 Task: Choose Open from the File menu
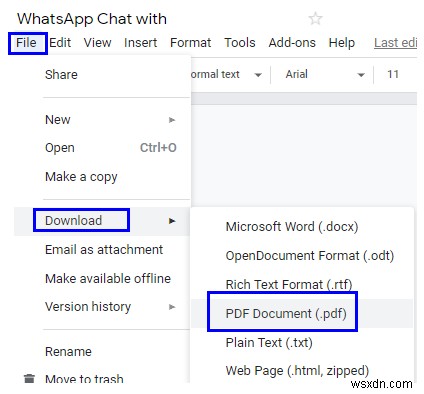[102, 148]
